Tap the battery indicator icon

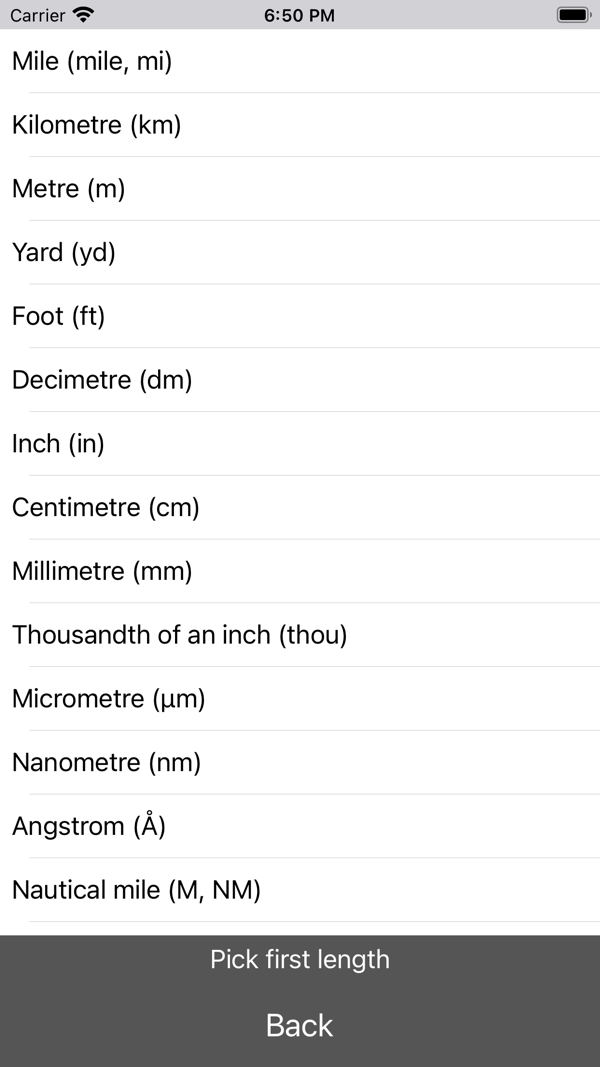click(574, 15)
